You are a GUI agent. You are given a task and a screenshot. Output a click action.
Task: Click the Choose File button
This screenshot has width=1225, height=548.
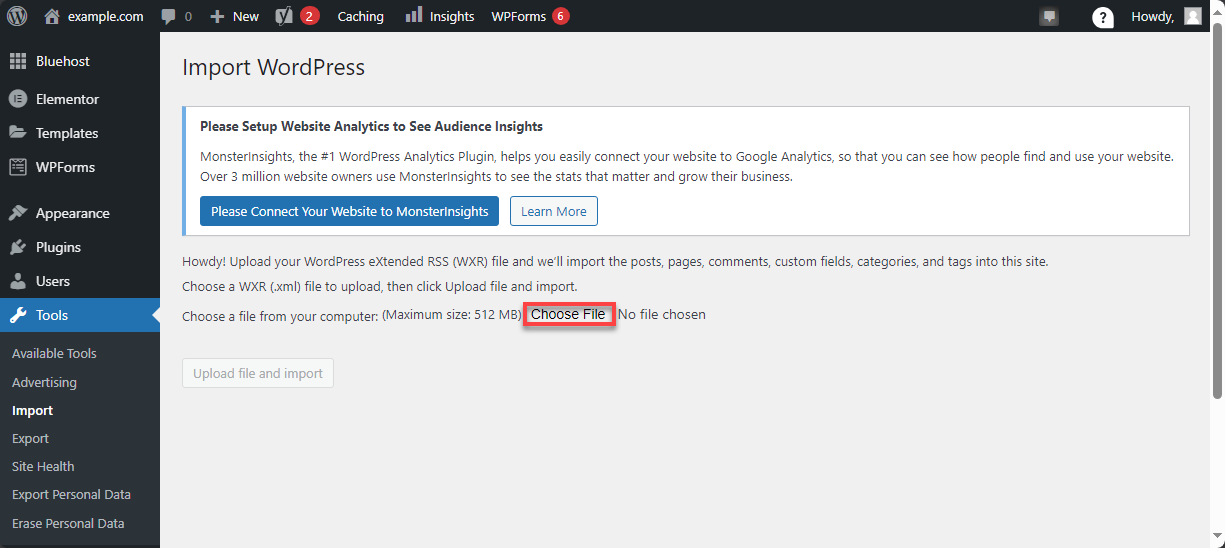click(x=568, y=314)
